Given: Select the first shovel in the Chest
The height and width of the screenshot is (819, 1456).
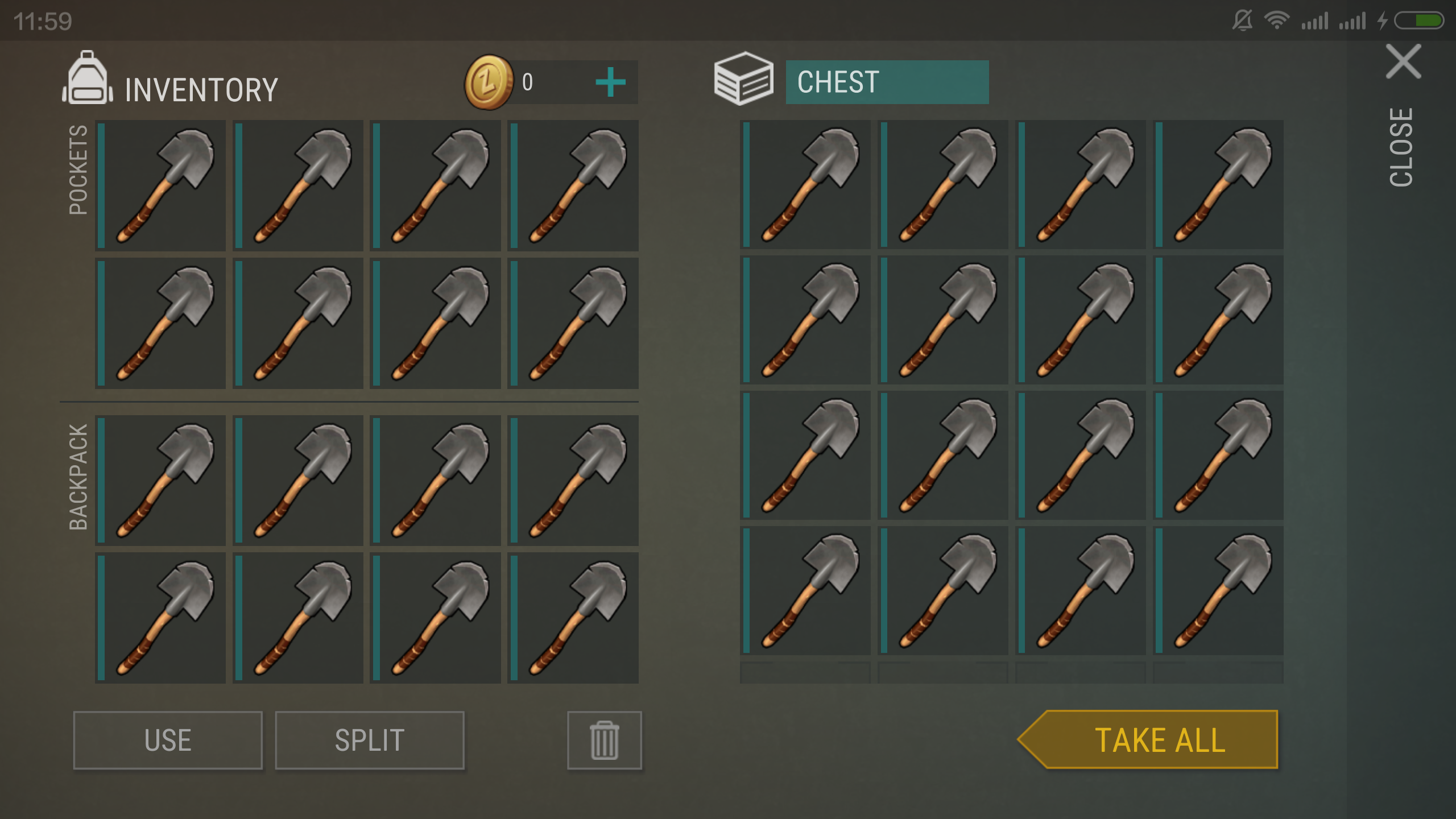Looking at the screenshot, I should [x=805, y=184].
